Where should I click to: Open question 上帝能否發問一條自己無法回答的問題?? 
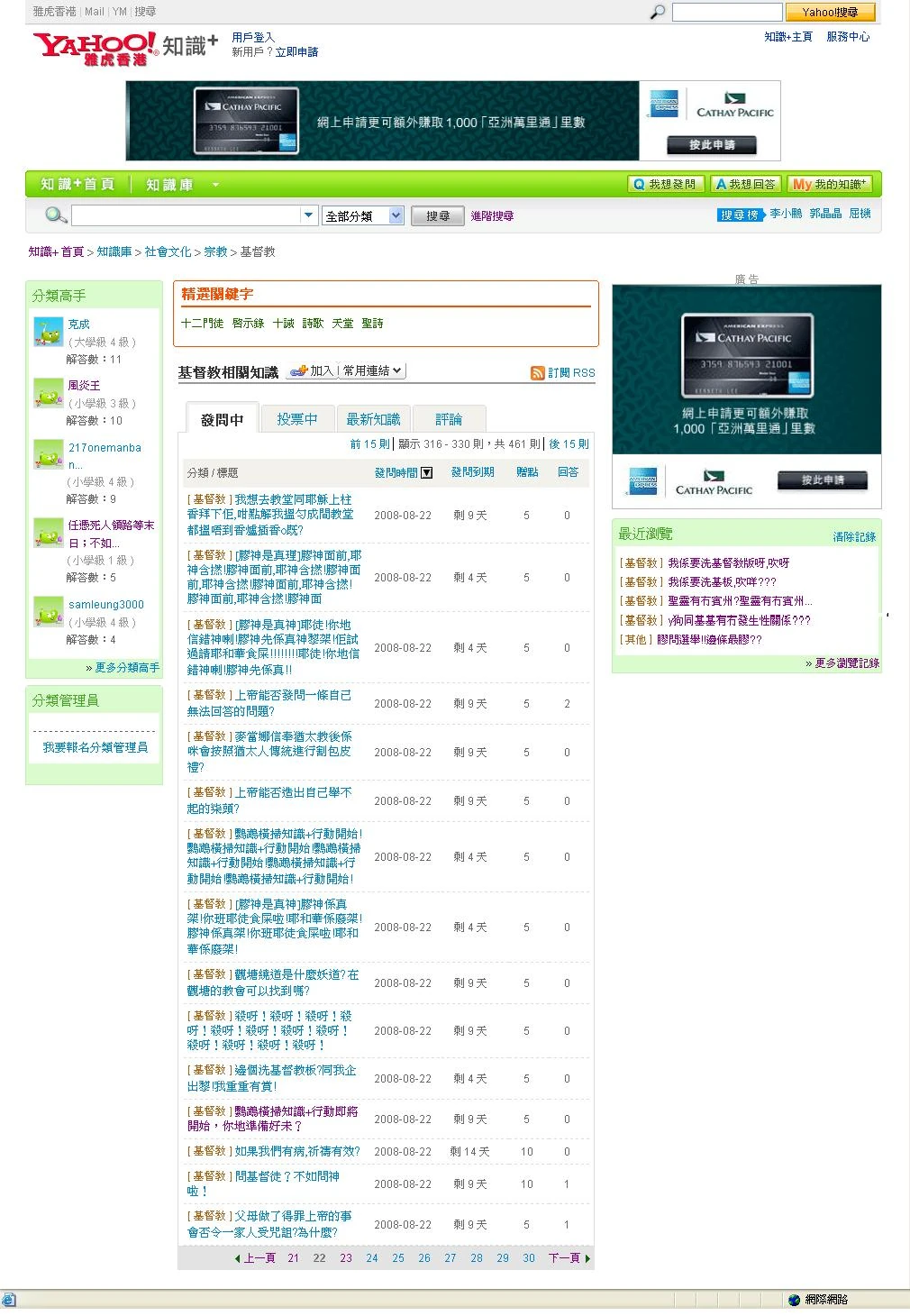click(x=269, y=703)
